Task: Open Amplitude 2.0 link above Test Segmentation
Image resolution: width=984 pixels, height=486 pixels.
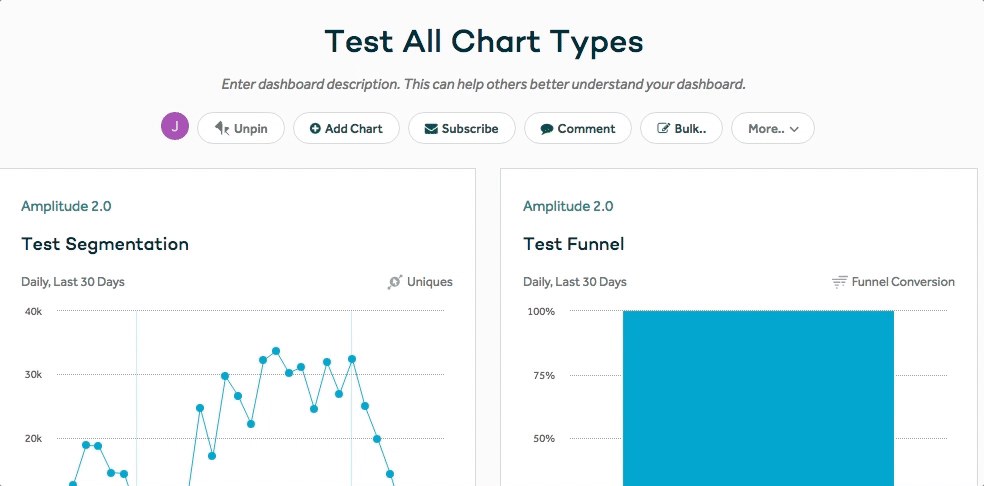Action: coord(66,206)
